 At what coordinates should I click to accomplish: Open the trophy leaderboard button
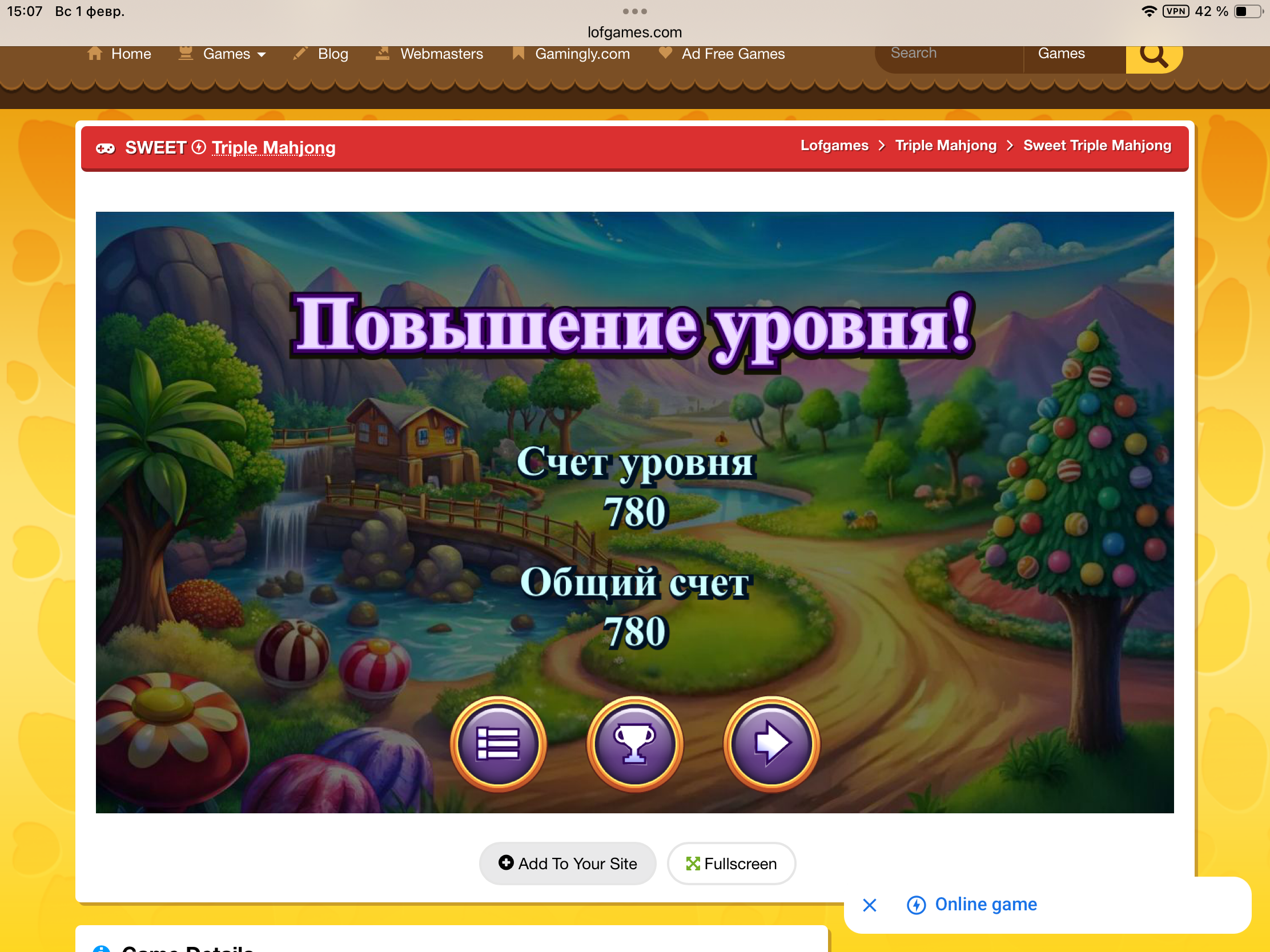tap(634, 744)
